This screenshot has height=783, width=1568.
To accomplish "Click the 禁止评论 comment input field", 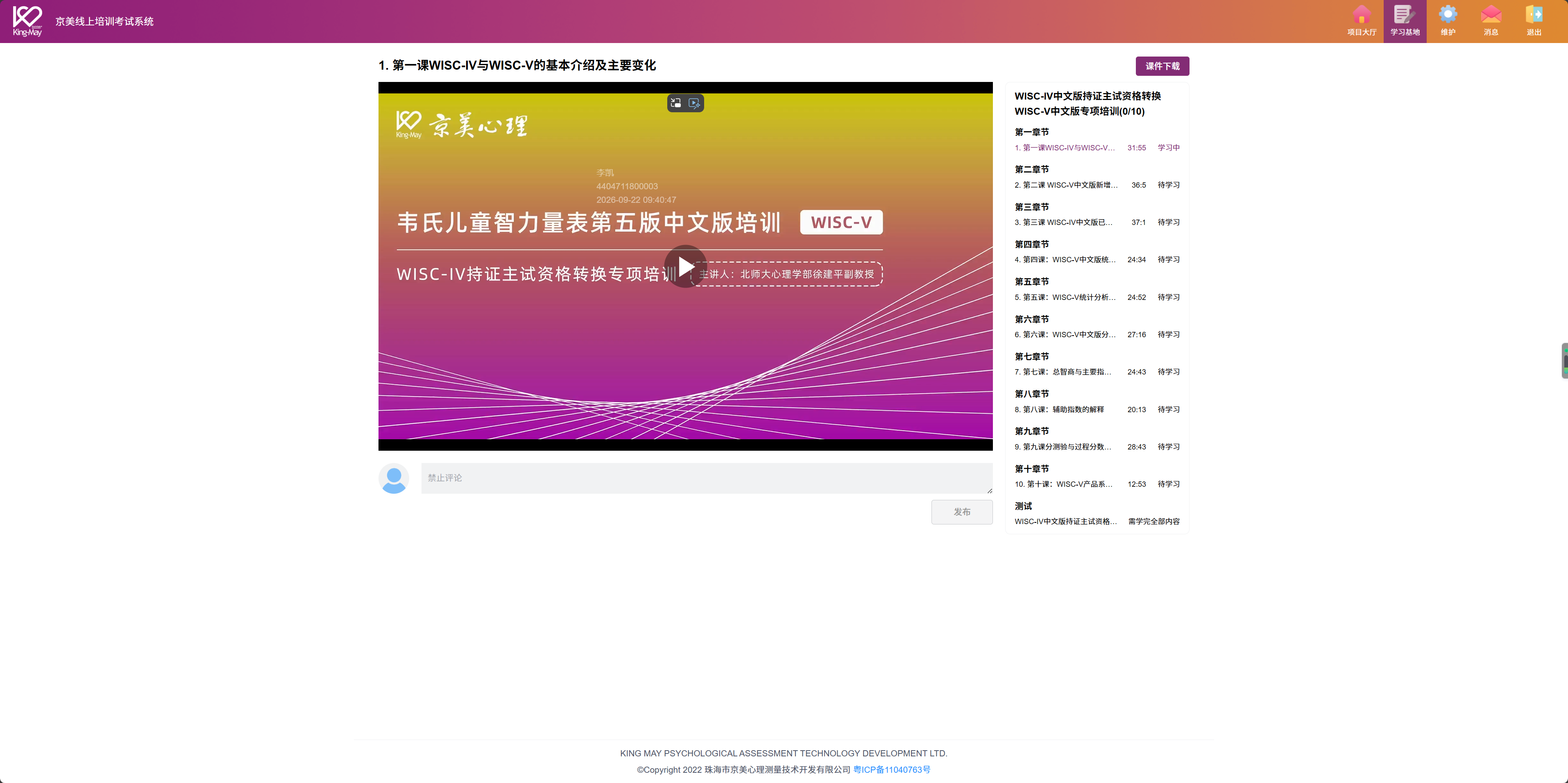I will click(707, 478).
